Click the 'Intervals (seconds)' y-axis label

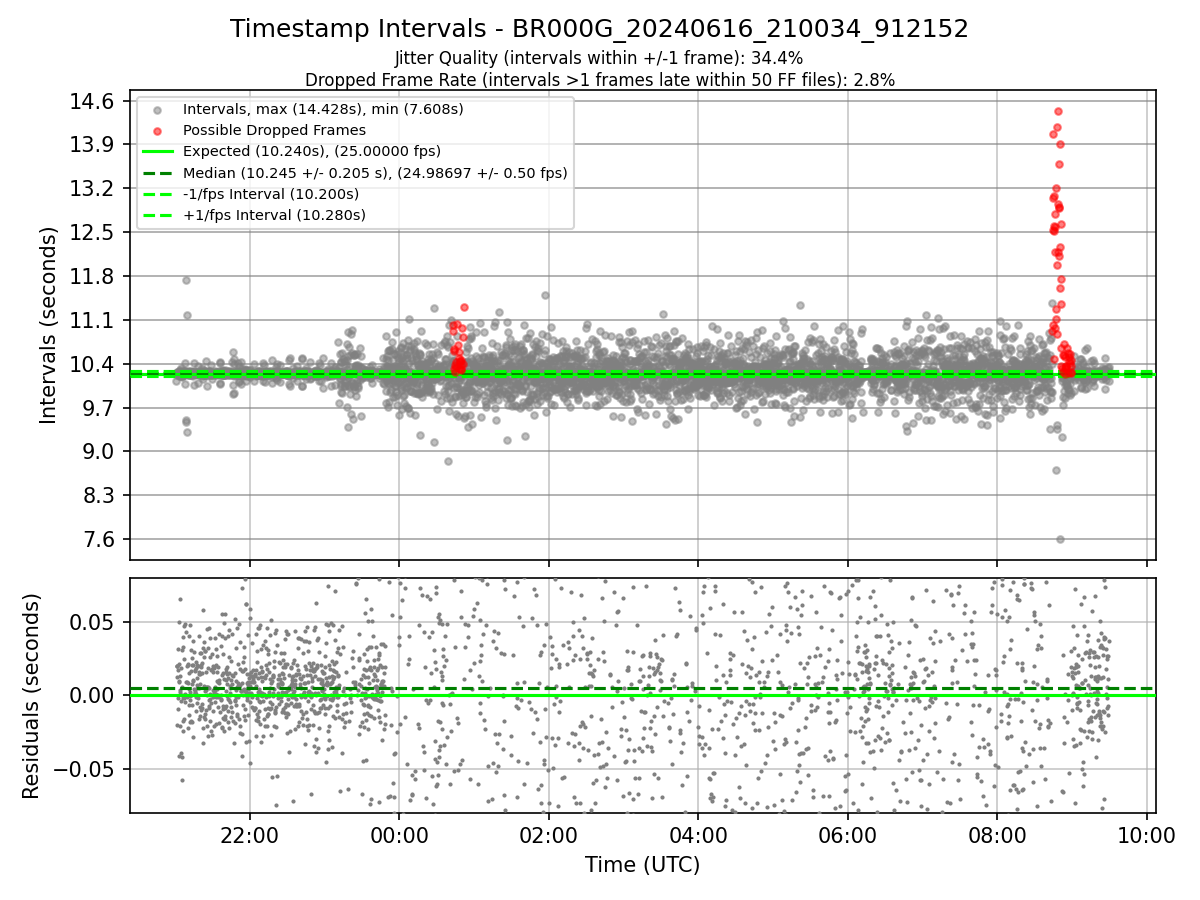click(x=49, y=324)
